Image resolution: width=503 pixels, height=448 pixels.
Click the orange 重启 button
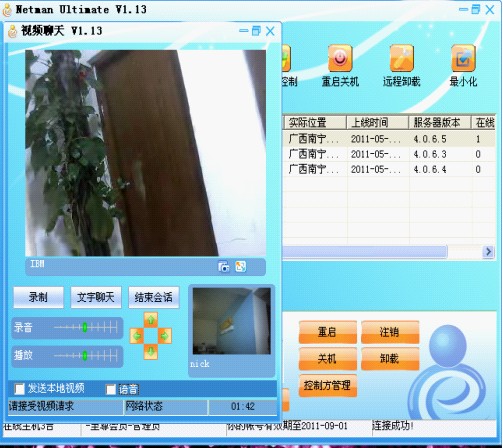327,332
